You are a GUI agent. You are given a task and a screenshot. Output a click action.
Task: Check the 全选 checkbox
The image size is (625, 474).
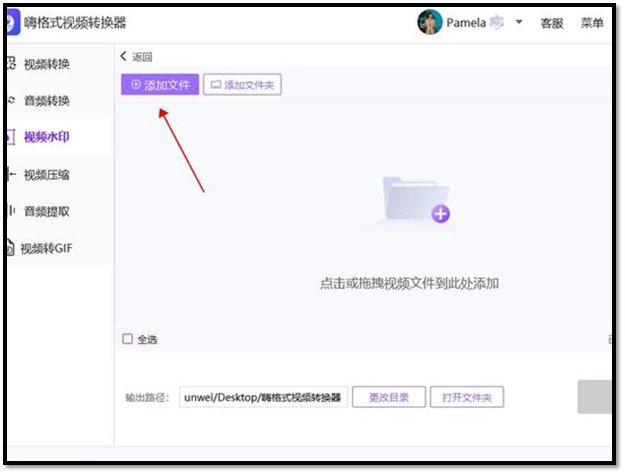[127, 339]
